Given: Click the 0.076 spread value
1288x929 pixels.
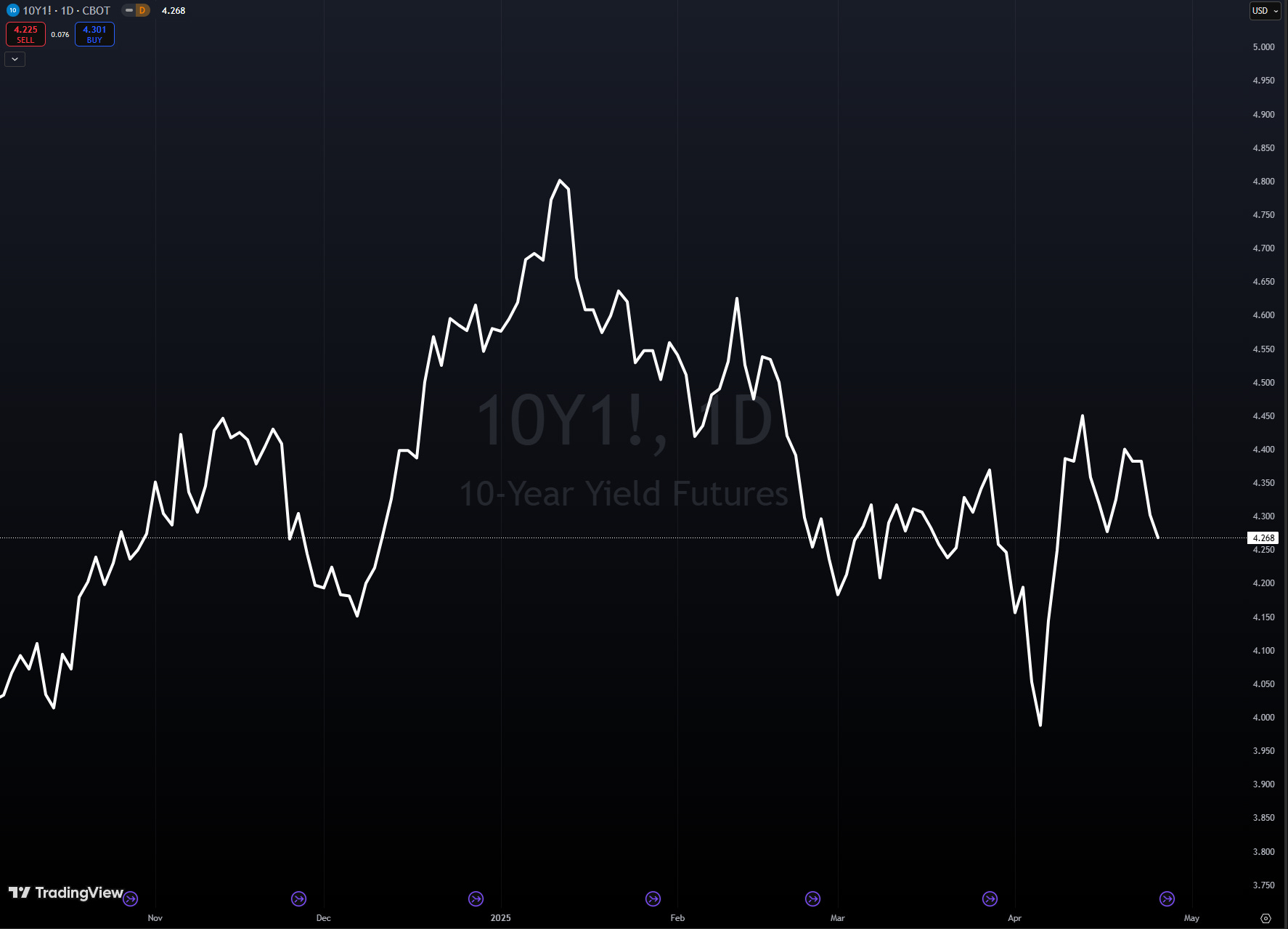Looking at the screenshot, I should [x=60, y=34].
